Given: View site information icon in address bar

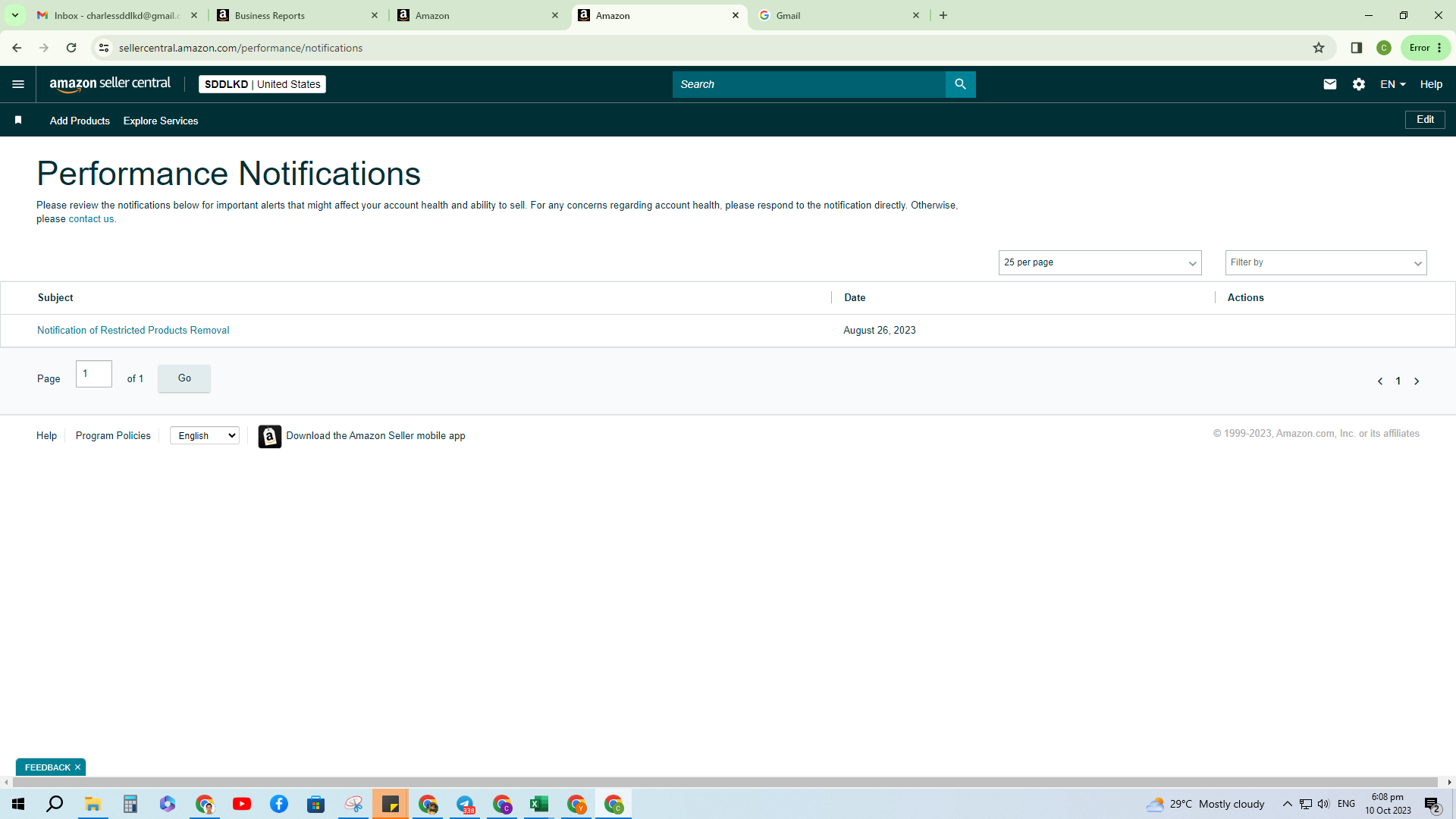Looking at the screenshot, I should tap(104, 48).
